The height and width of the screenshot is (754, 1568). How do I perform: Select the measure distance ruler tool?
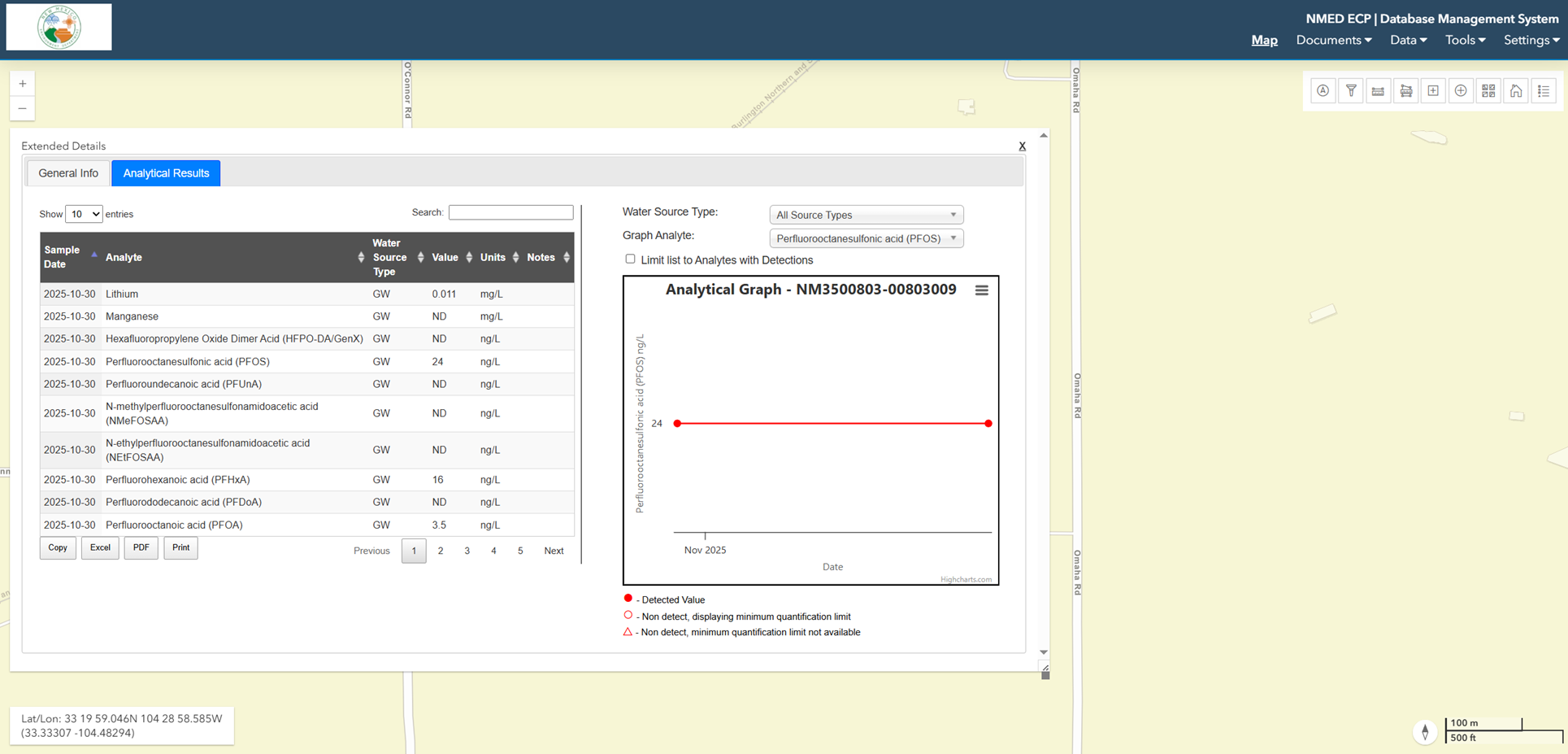pyautogui.click(x=1379, y=91)
